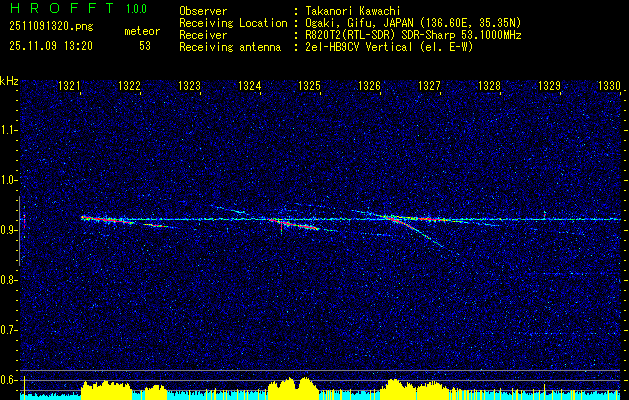Screen dimensions: 629x400
Task: Click the meteor label
Action: [x=142, y=31]
